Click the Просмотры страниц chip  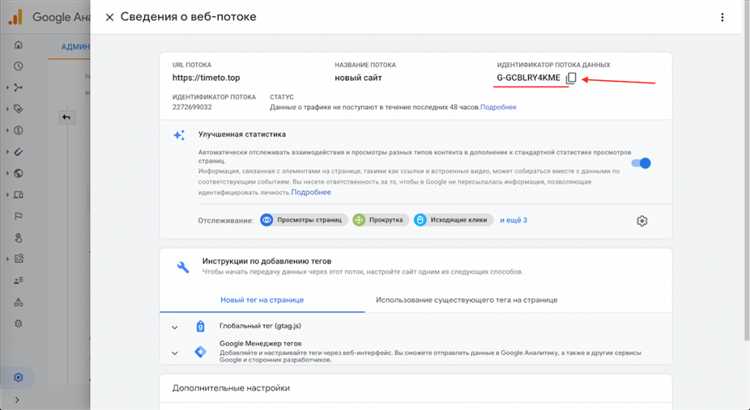(303, 220)
